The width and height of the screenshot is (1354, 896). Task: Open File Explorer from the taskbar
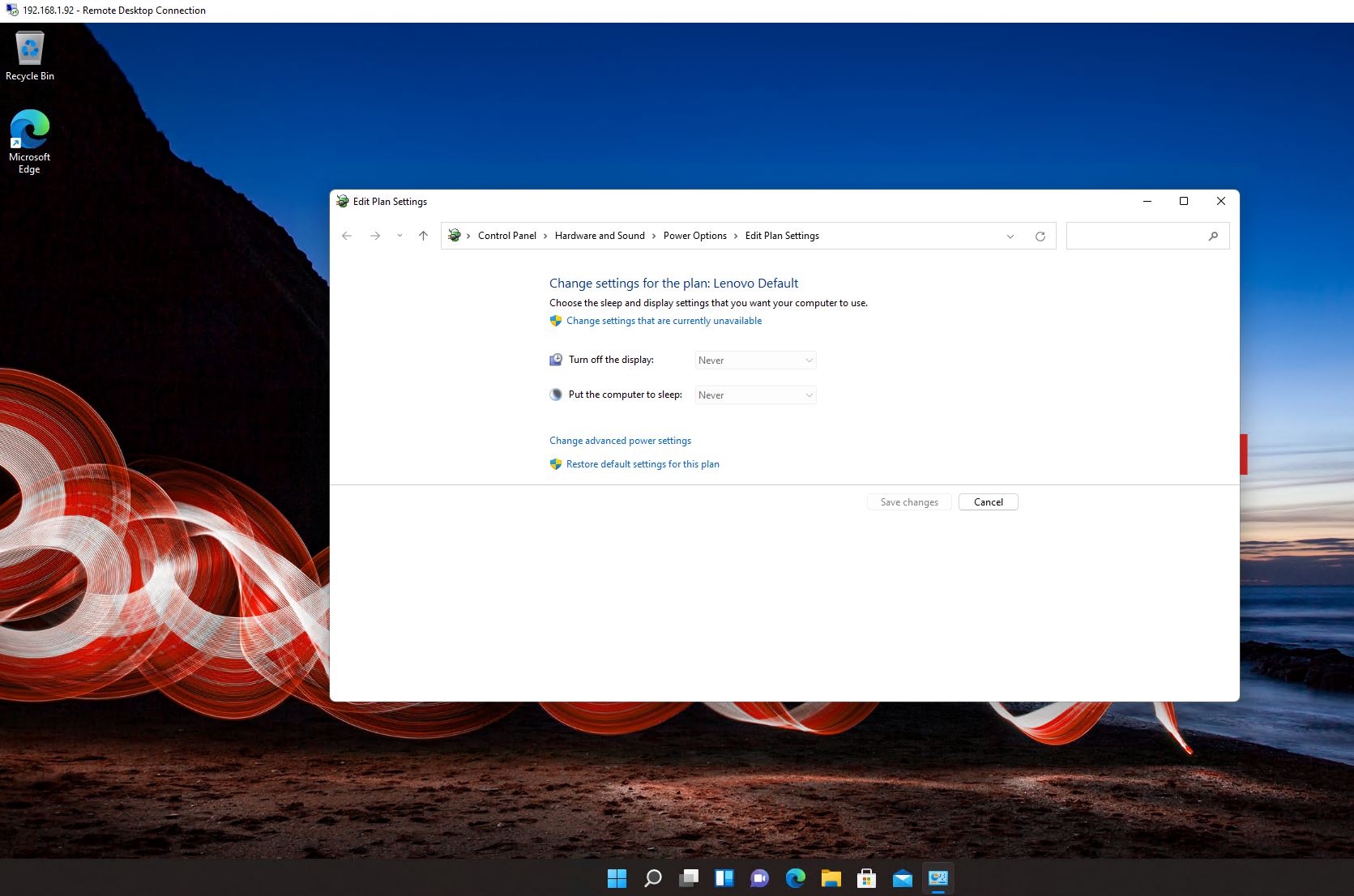click(831, 878)
